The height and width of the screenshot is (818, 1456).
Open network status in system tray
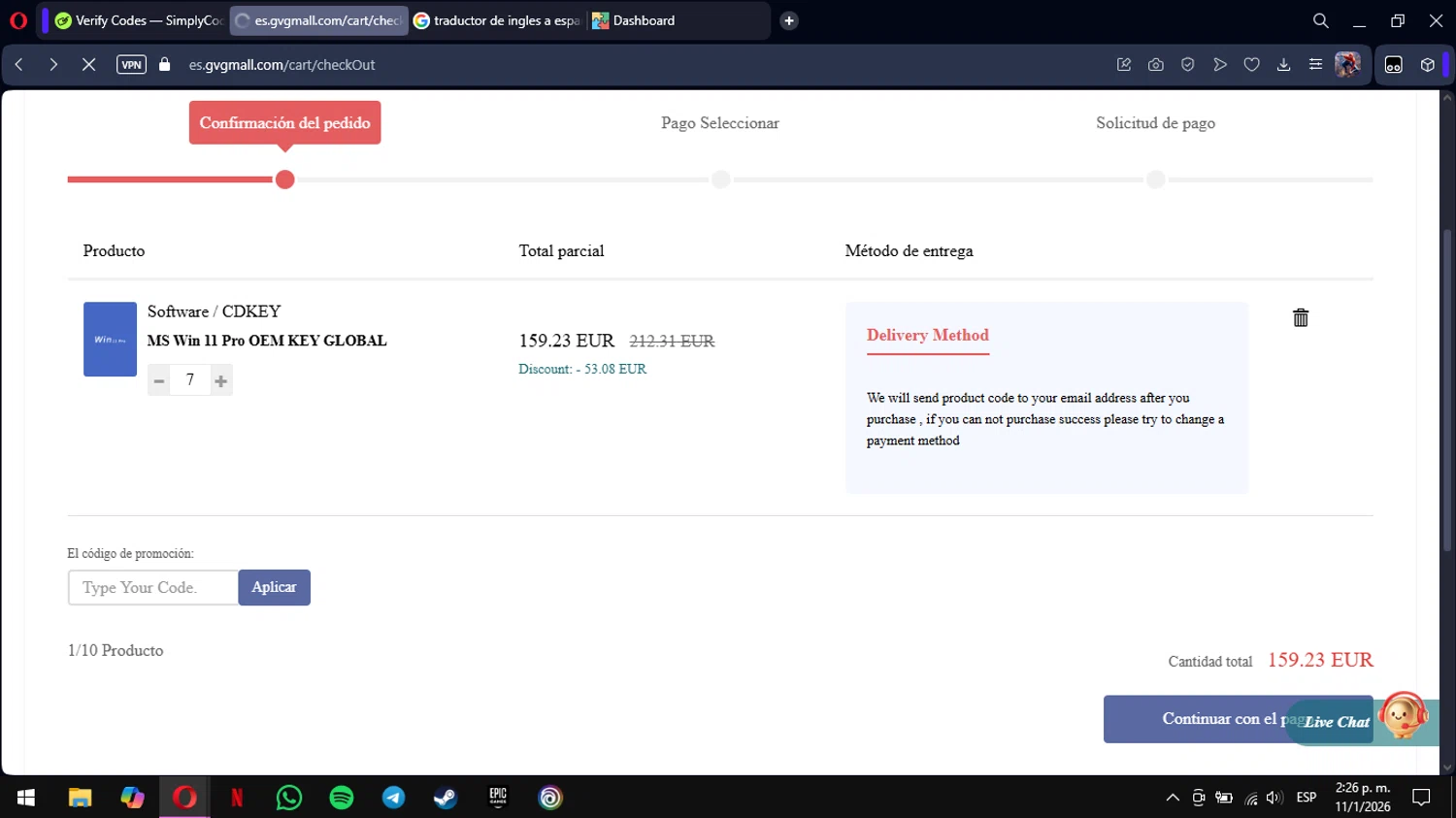1251,798
